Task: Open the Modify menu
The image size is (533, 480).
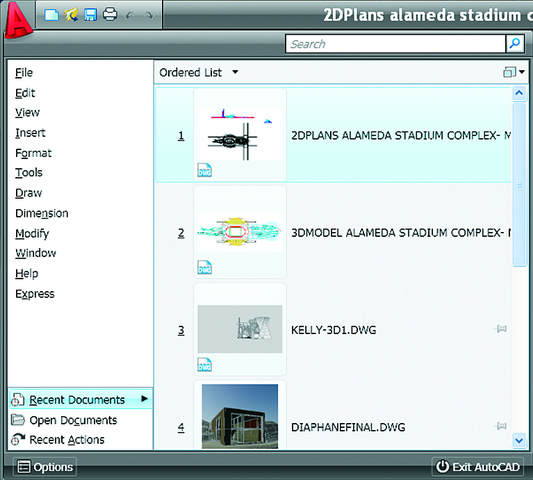Action: pos(32,234)
